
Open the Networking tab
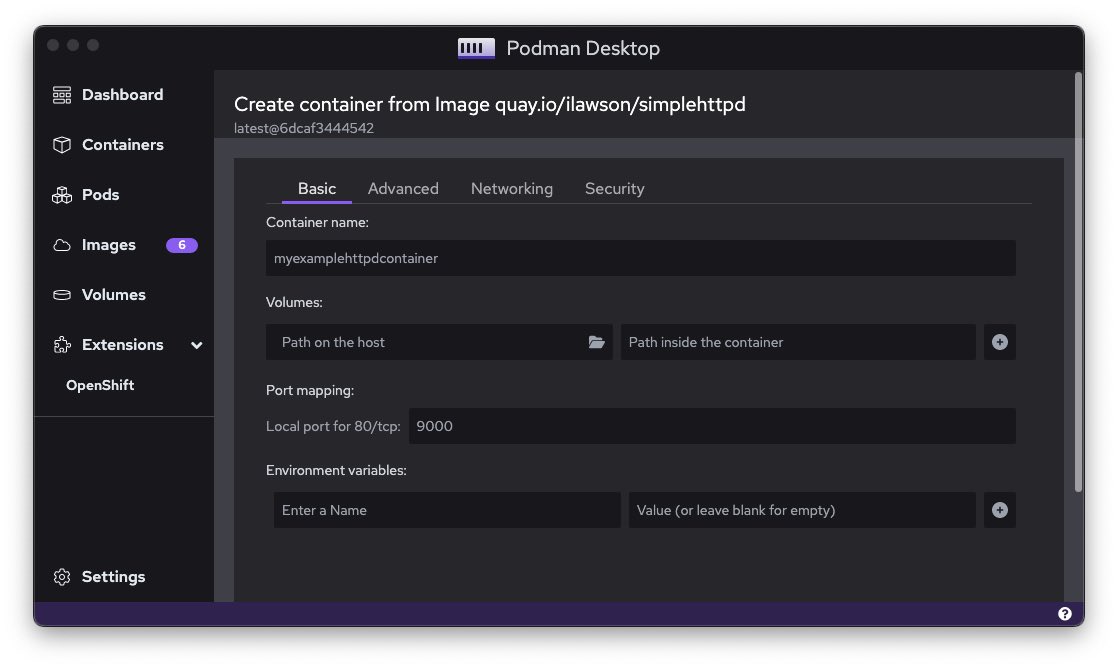511,189
